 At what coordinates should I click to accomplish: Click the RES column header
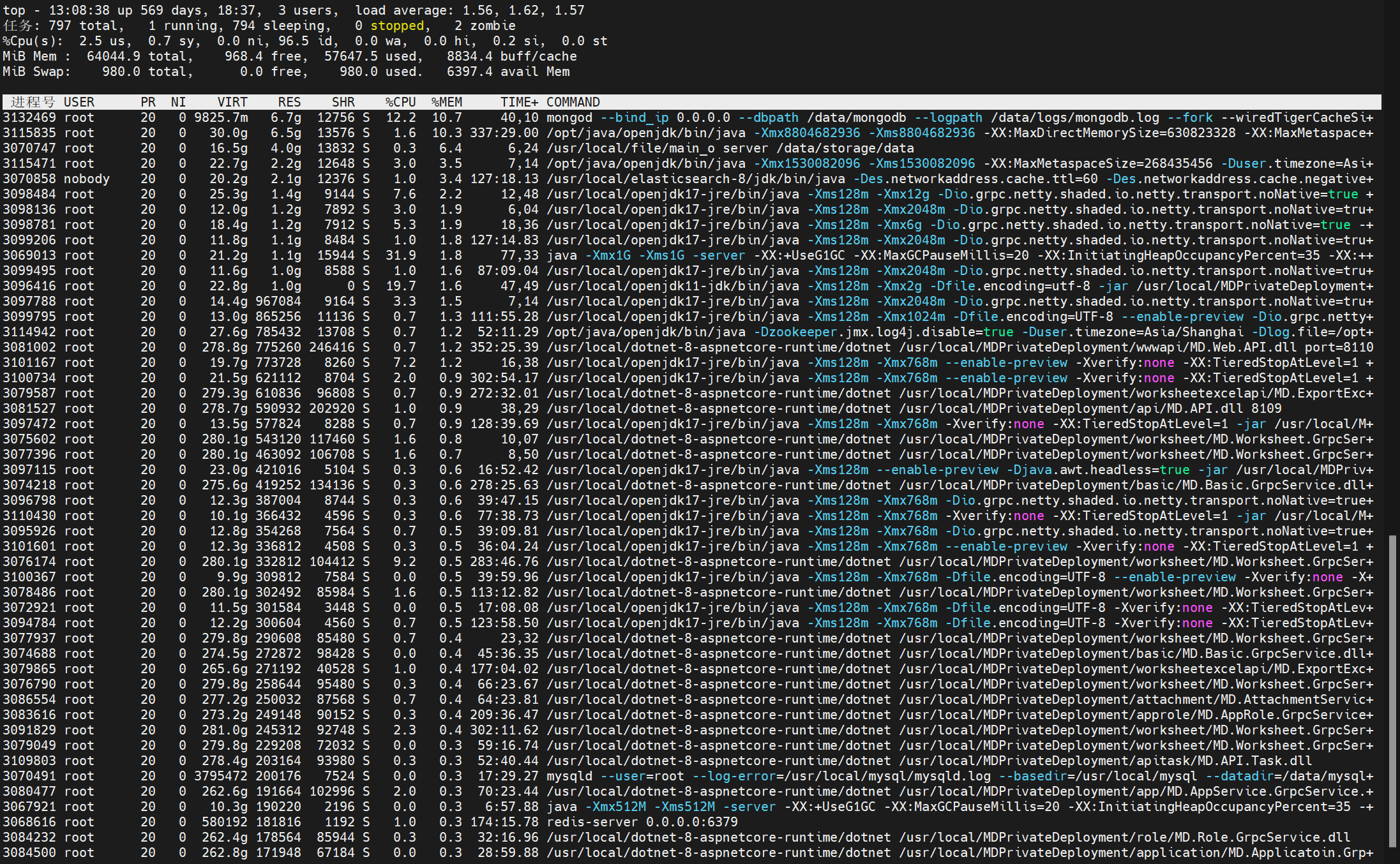click(289, 102)
